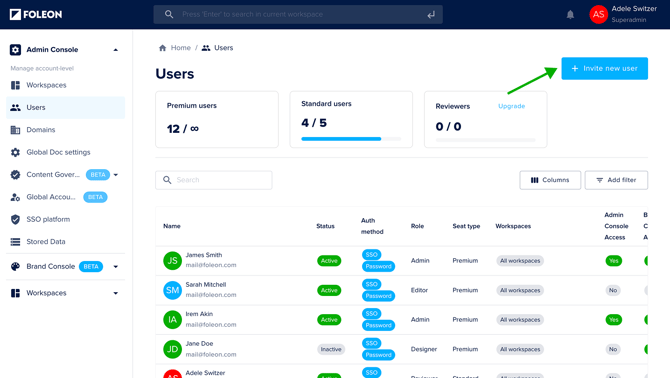Expand the bottom Workspaces section arrow

click(116, 293)
